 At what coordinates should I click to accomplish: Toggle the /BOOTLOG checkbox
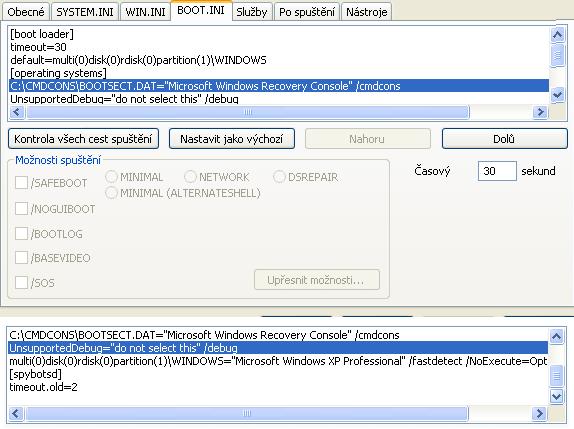[x=21, y=234]
